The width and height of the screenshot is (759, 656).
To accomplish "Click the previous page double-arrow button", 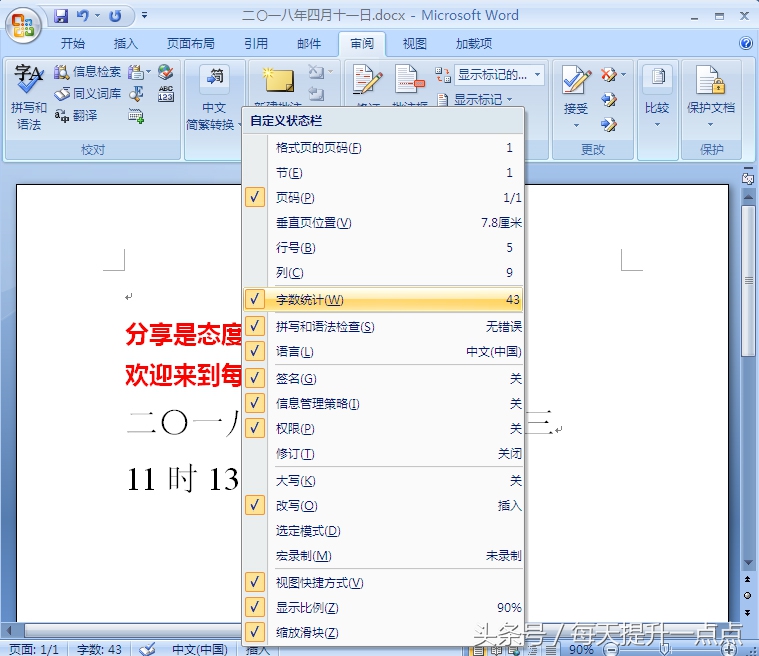I will 747,579.
